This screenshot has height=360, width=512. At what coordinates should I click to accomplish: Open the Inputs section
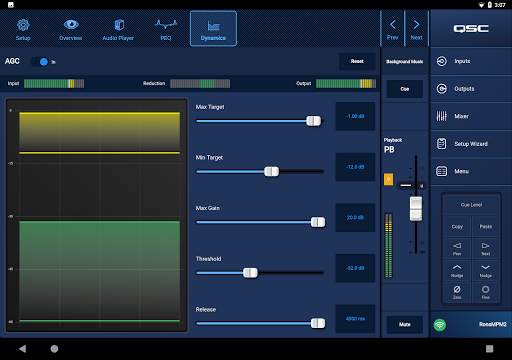click(471, 61)
